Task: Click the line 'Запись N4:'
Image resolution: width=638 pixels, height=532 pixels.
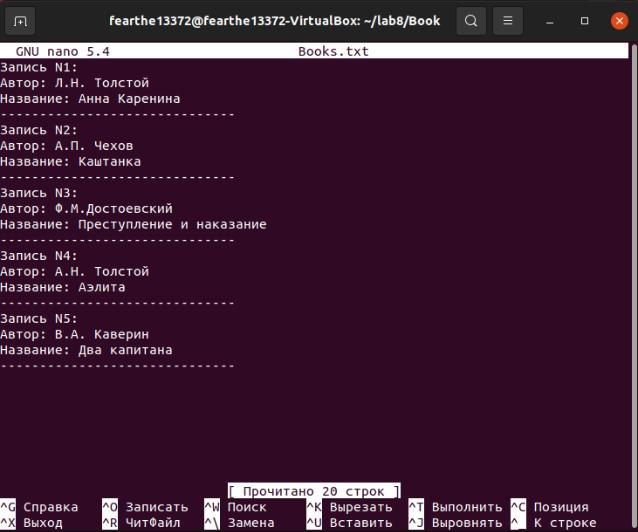Action: (x=39, y=256)
